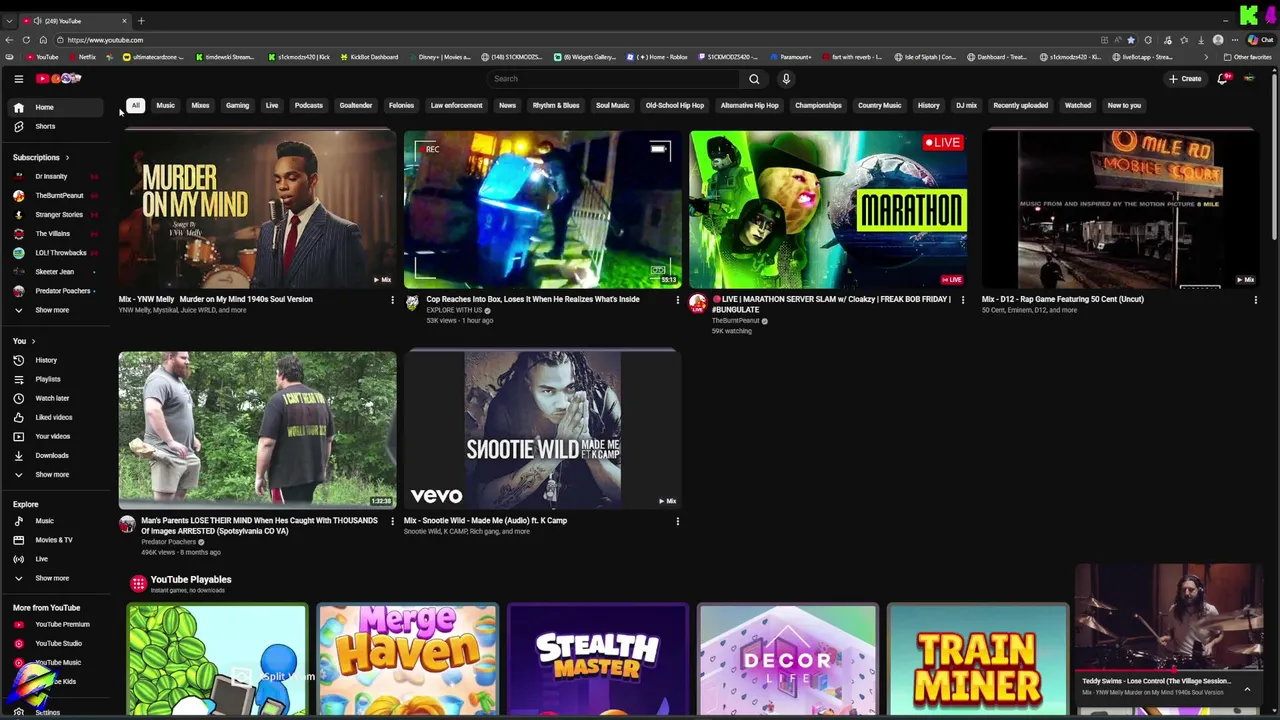The width and height of the screenshot is (1280, 720).
Task: Open Downloads in the sidebar
Action: coord(56,455)
